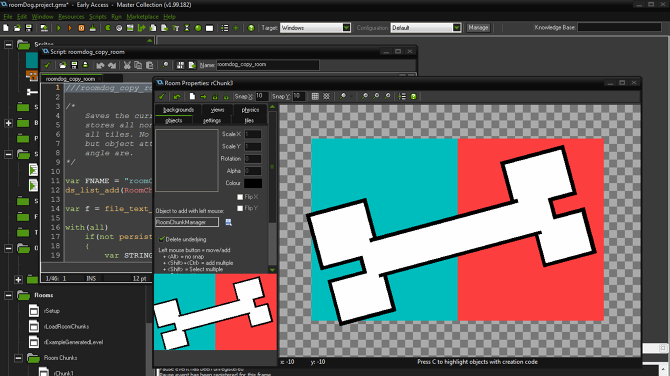Select the rSetup room in resource tree

[52, 311]
